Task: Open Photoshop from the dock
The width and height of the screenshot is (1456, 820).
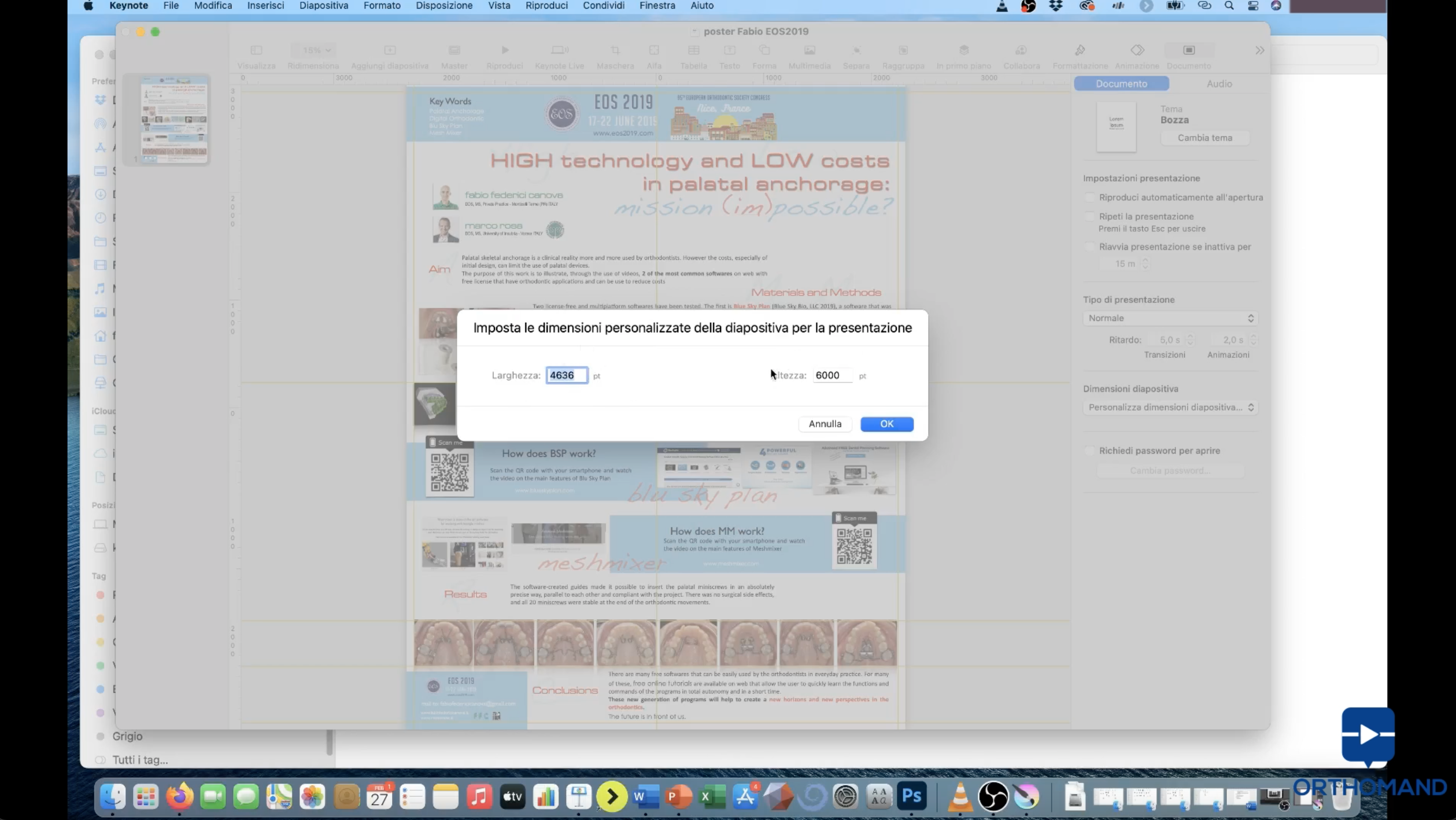Action: point(911,796)
